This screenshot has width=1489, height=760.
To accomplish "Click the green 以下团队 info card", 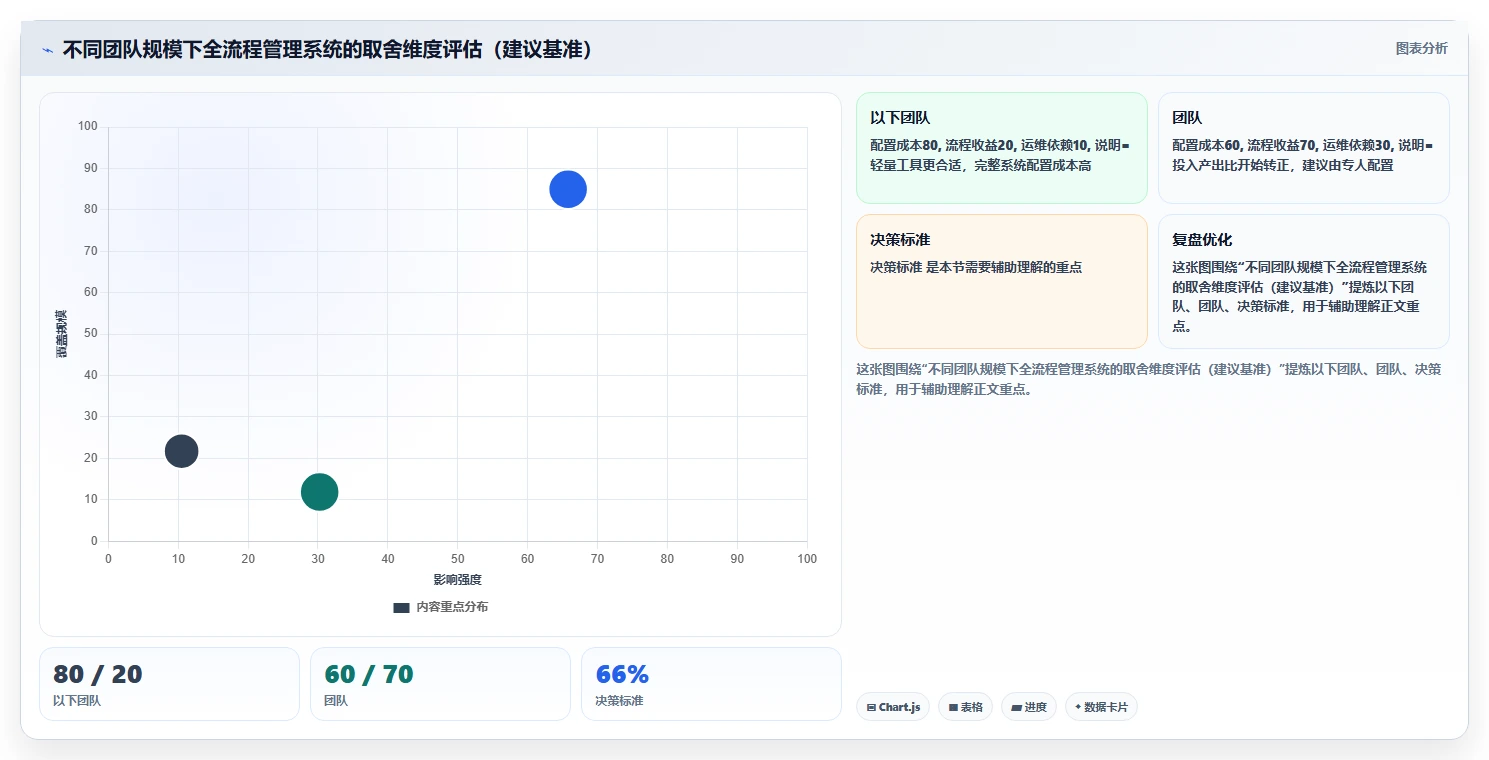I will (x=1001, y=148).
